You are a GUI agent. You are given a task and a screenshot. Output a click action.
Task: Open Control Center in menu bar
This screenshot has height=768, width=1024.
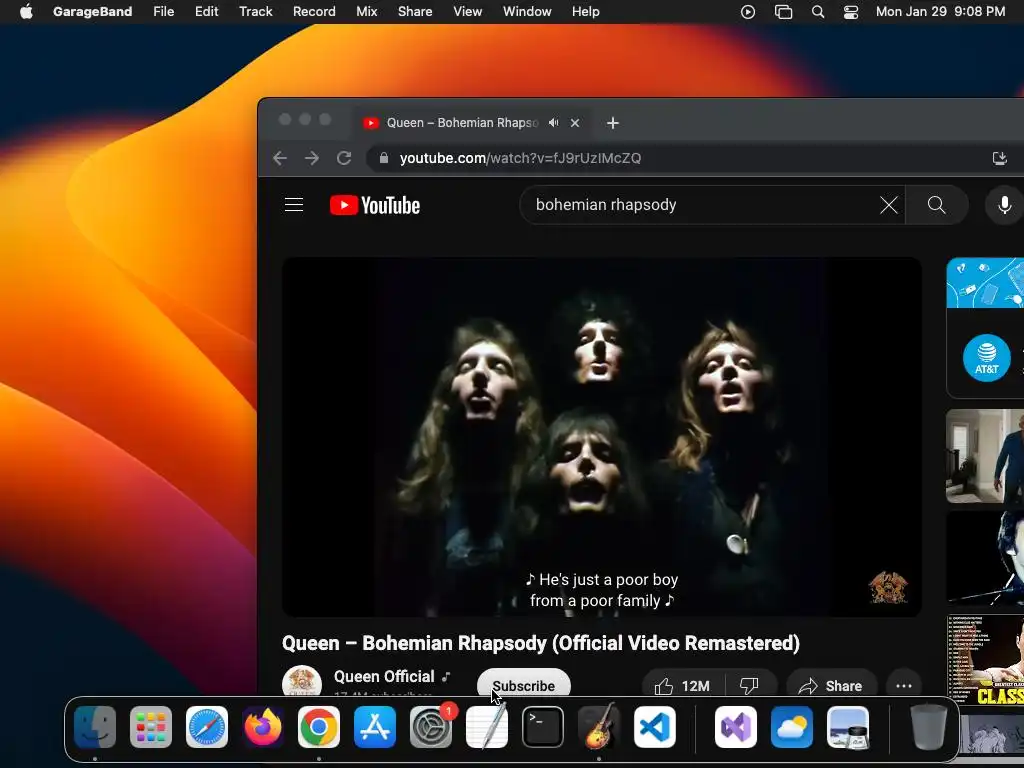point(851,12)
